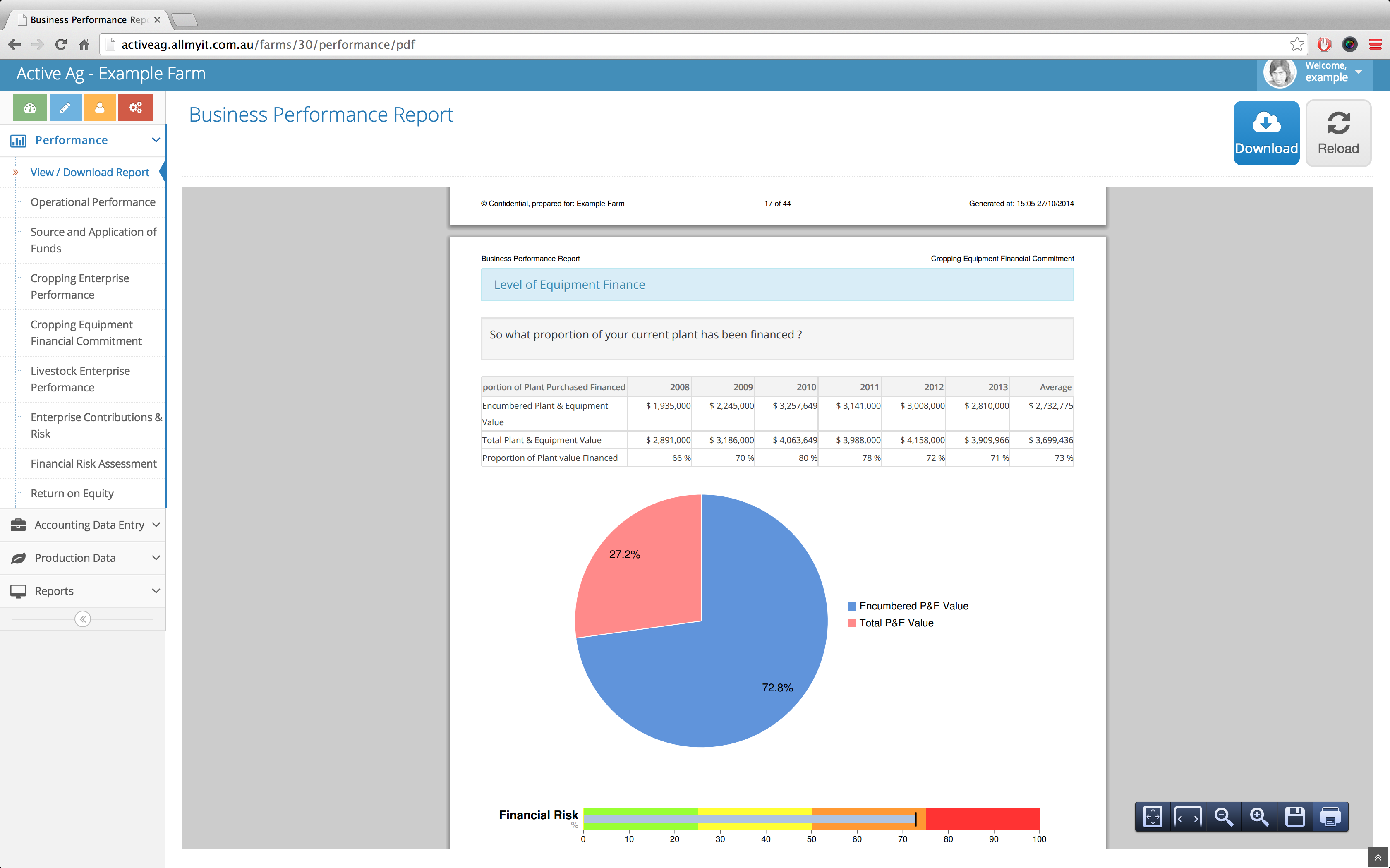Click the Level of Equipment Finance heading
Screen dimensions: 1390x868
[x=569, y=285]
